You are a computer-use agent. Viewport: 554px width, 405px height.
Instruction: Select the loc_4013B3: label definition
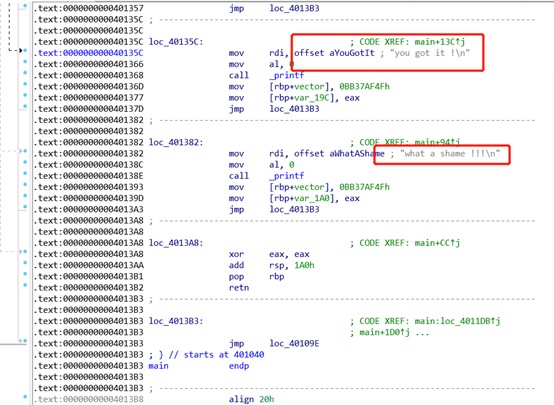pyautogui.click(x=176, y=321)
